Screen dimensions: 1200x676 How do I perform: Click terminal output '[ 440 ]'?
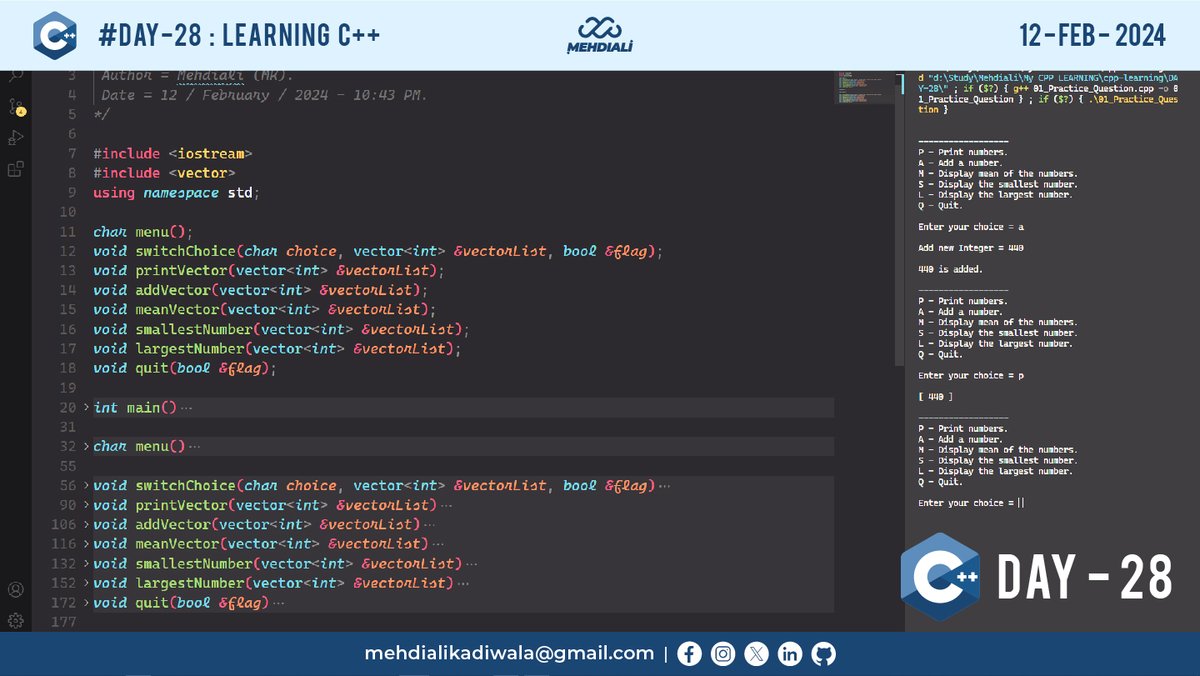click(x=935, y=397)
